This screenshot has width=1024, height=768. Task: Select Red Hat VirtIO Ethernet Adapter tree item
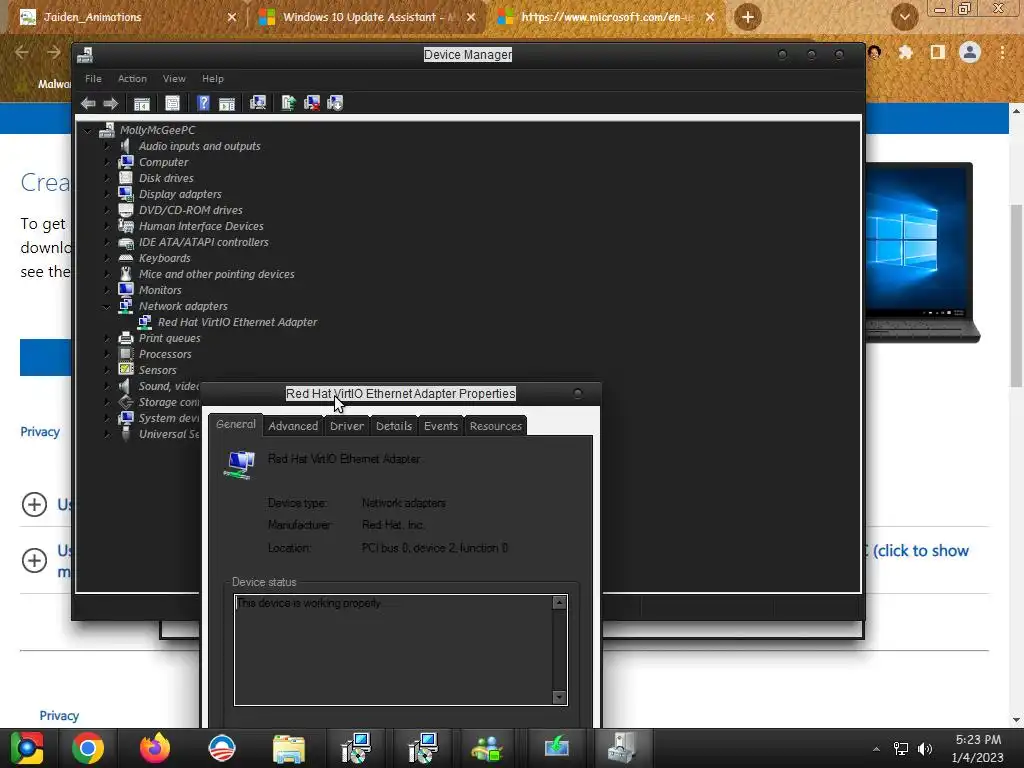pyautogui.click(x=237, y=322)
